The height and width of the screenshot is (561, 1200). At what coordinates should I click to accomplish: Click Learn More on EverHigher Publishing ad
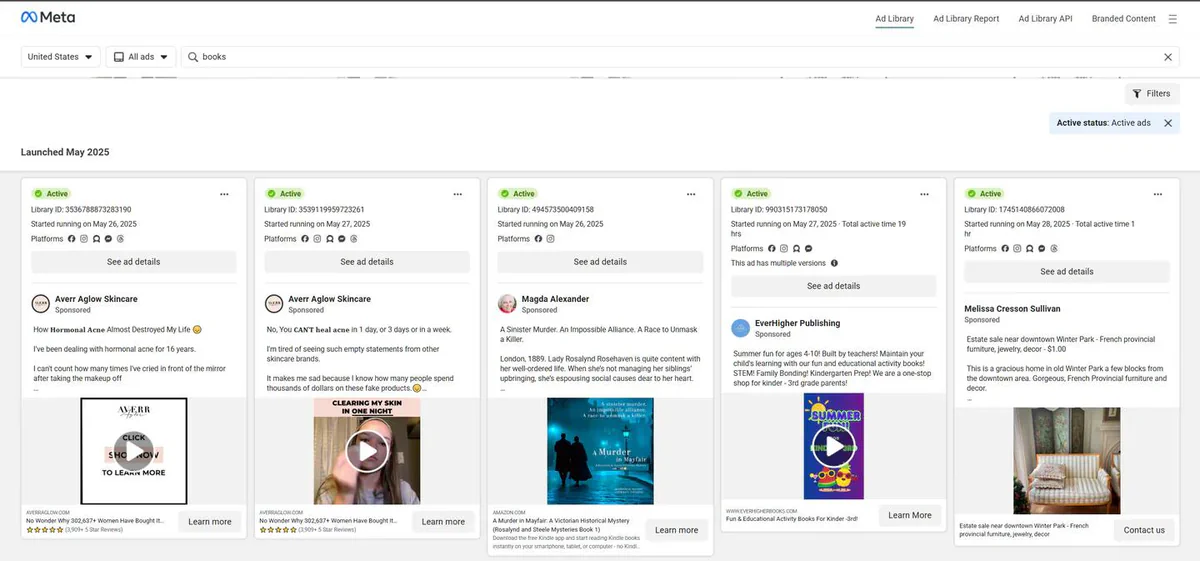coord(910,515)
